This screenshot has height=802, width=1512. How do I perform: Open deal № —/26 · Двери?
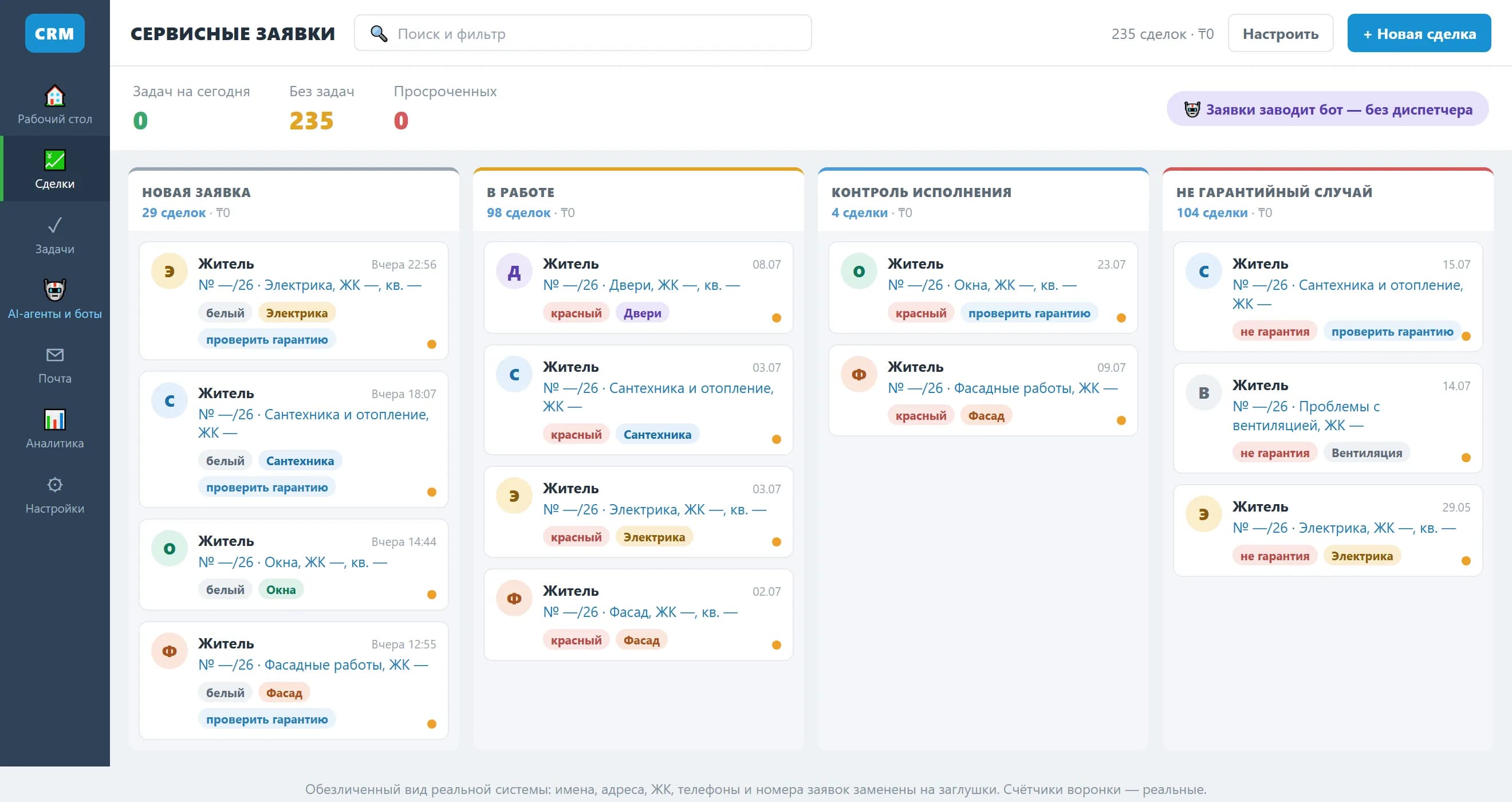click(x=641, y=285)
